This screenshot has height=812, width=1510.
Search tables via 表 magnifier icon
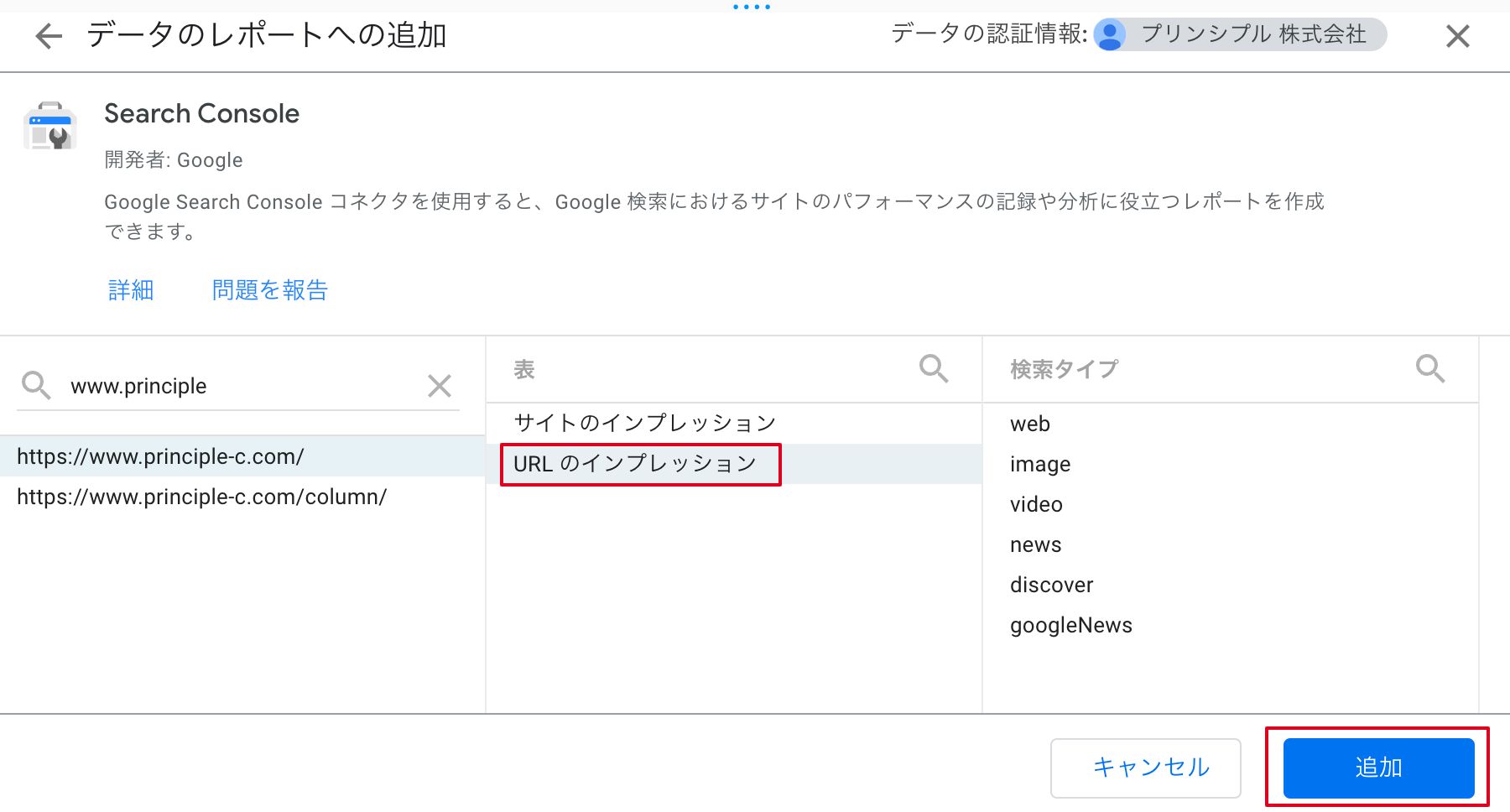tap(934, 368)
